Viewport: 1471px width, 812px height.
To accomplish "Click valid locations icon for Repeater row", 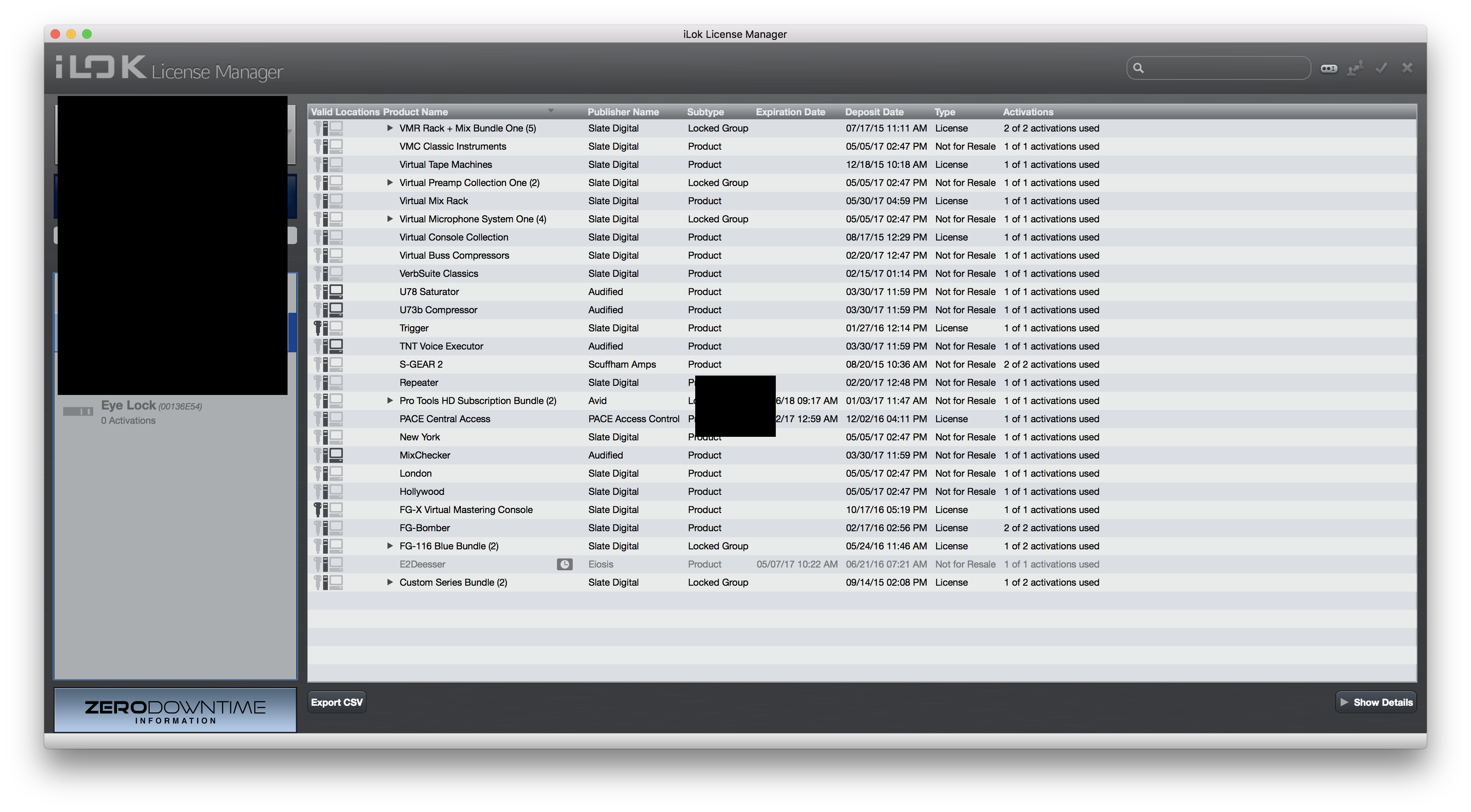I will (x=328, y=383).
